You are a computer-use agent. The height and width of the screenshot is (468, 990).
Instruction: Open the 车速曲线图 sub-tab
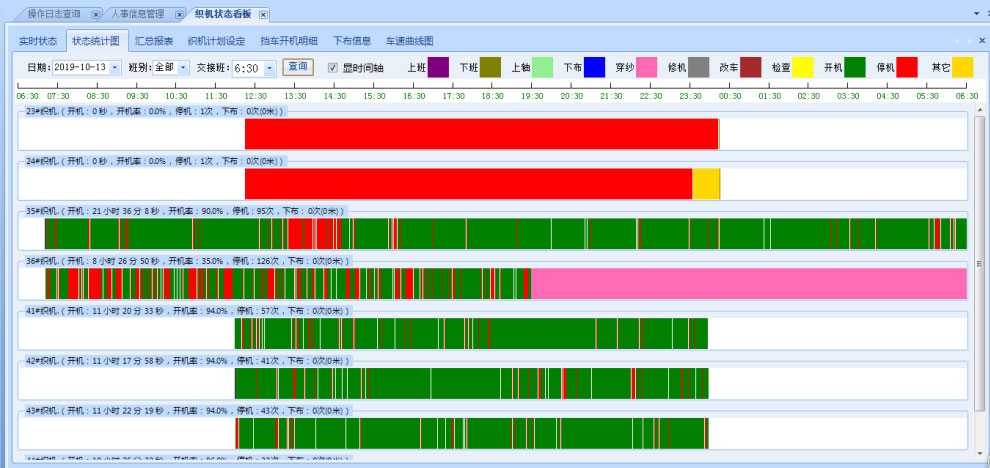pyautogui.click(x=410, y=41)
